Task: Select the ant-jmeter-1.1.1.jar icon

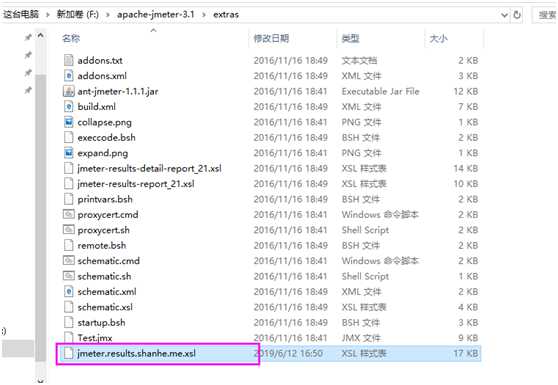Action: [x=68, y=91]
